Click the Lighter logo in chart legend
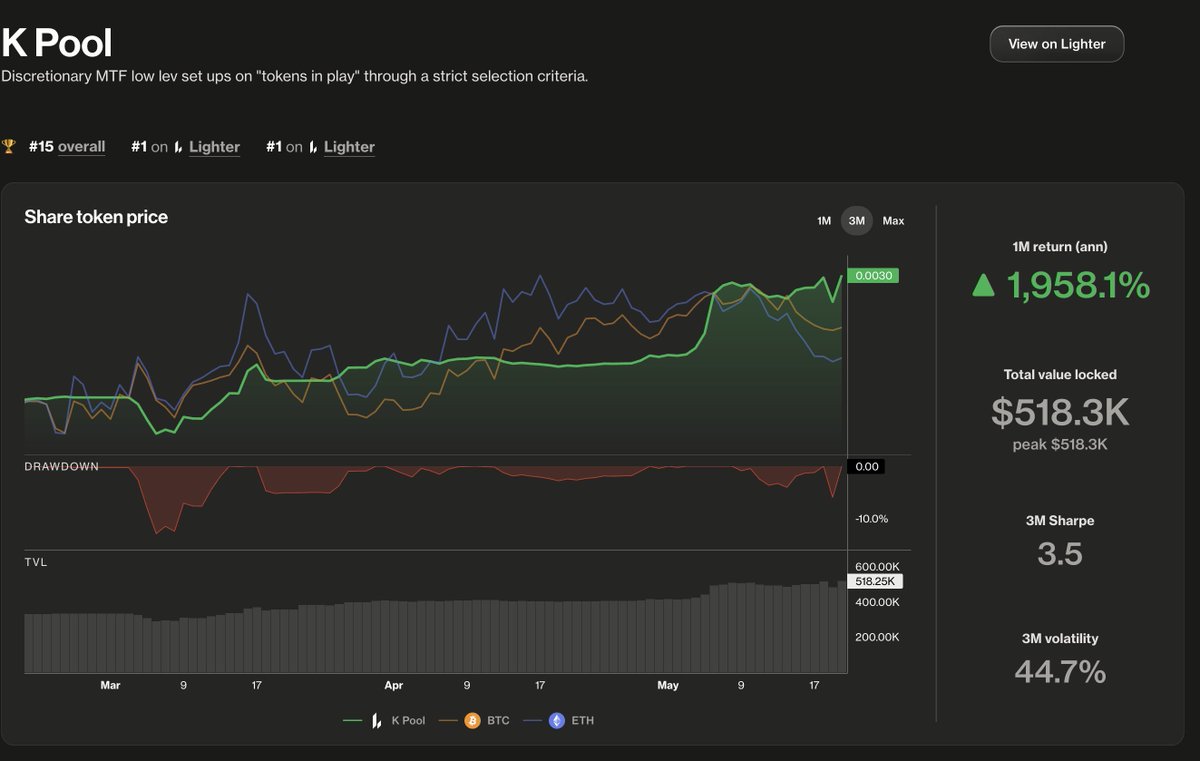Viewport: 1200px width, 761px height. [x=377, y=720]
